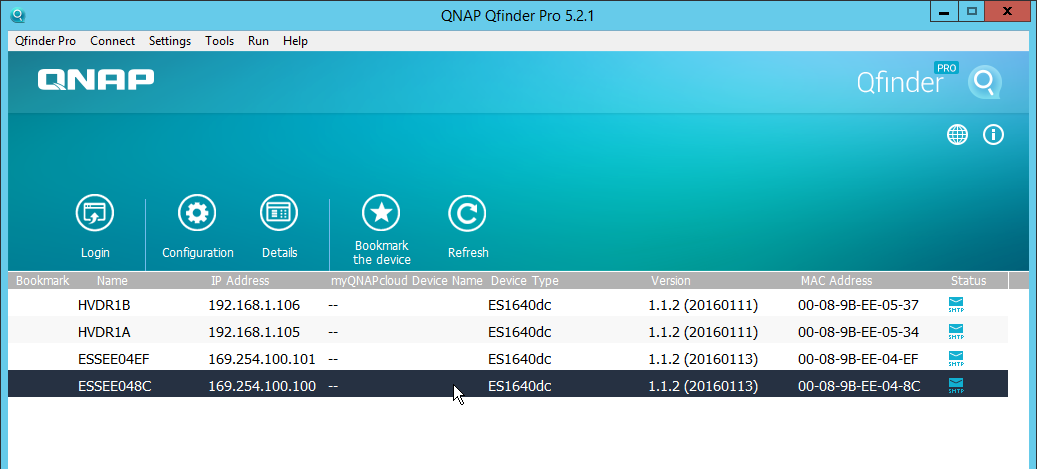Open the Qfinder Pro menu
Viewport: 1037px width, 469px height.
click(46, 41)
